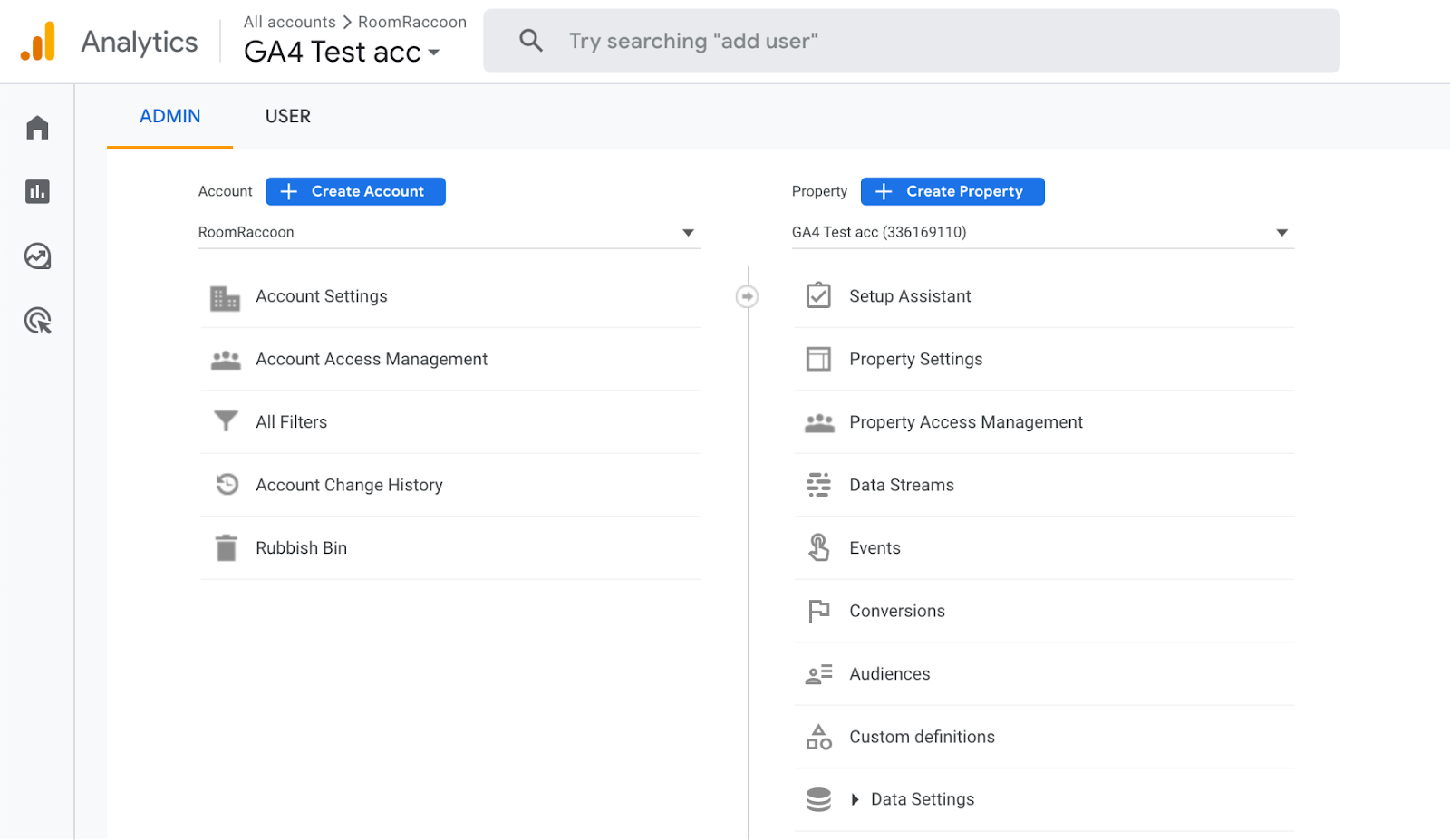This screenshot has width=1450, height=840.
Task: Open the Advertising cursor icon in sidebar
Action: [x=37, y=321]
